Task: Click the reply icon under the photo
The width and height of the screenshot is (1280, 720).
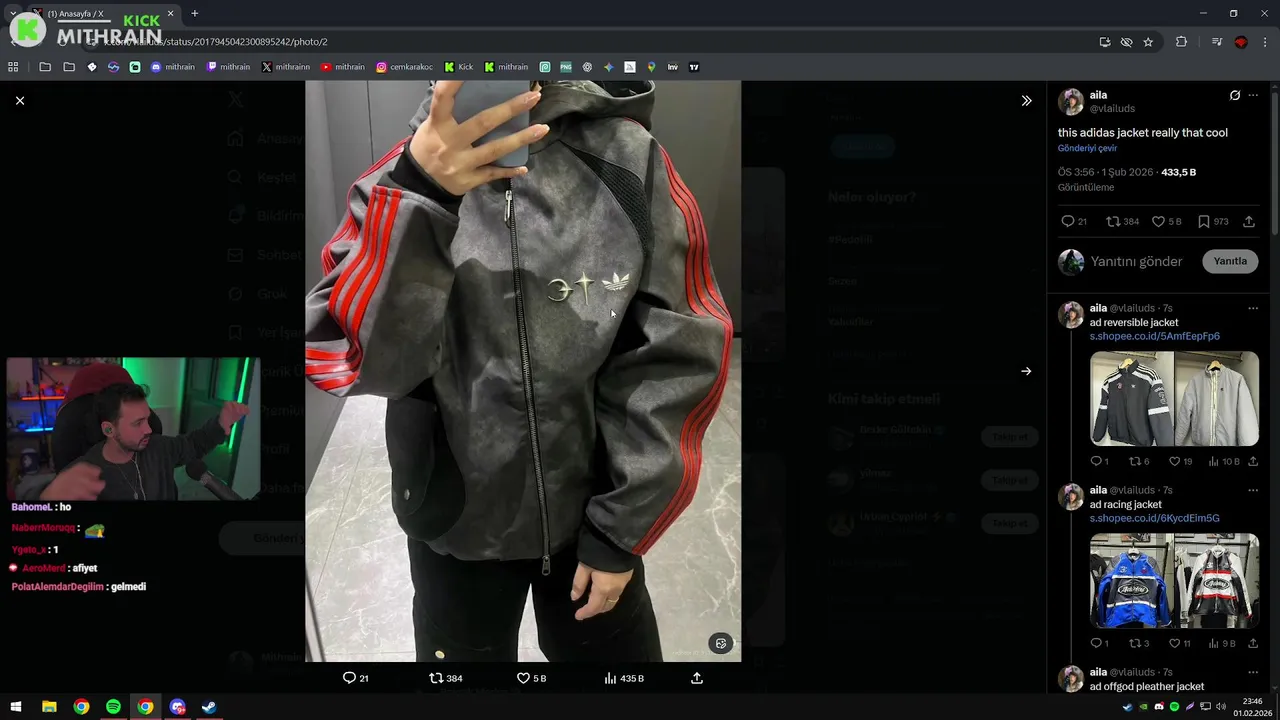Action: [x=349, y=678]
